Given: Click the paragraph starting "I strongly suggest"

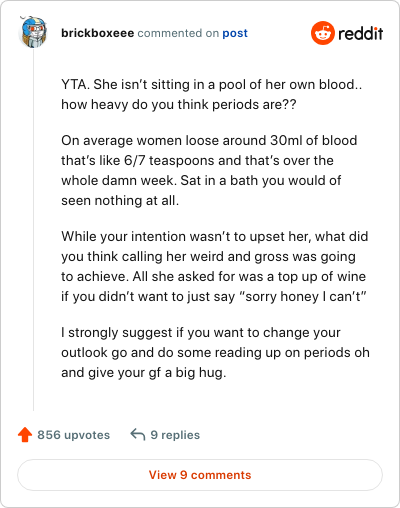Looking at the screenshot, I should coord(215,352).
